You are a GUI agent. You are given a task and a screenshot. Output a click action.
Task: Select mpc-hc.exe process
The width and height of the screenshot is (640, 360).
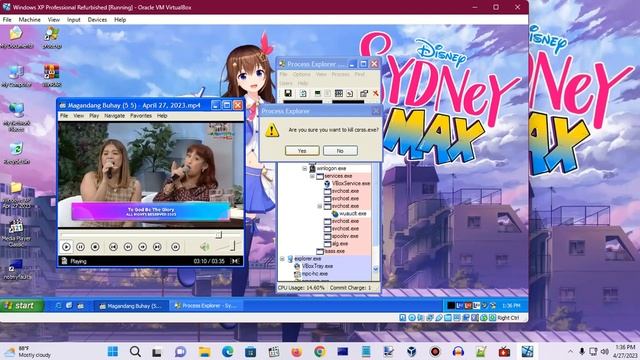coord(315,273)
